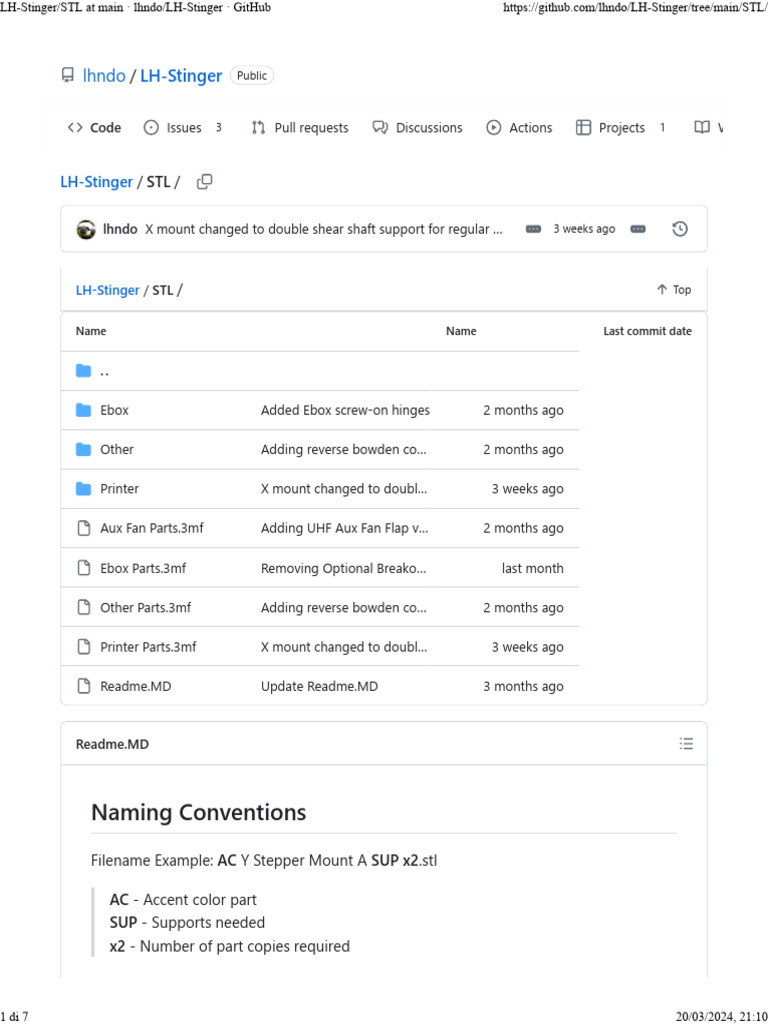Expand the commit message ellipsis button
Screen dimensions: 768x1024
point(533,229)
